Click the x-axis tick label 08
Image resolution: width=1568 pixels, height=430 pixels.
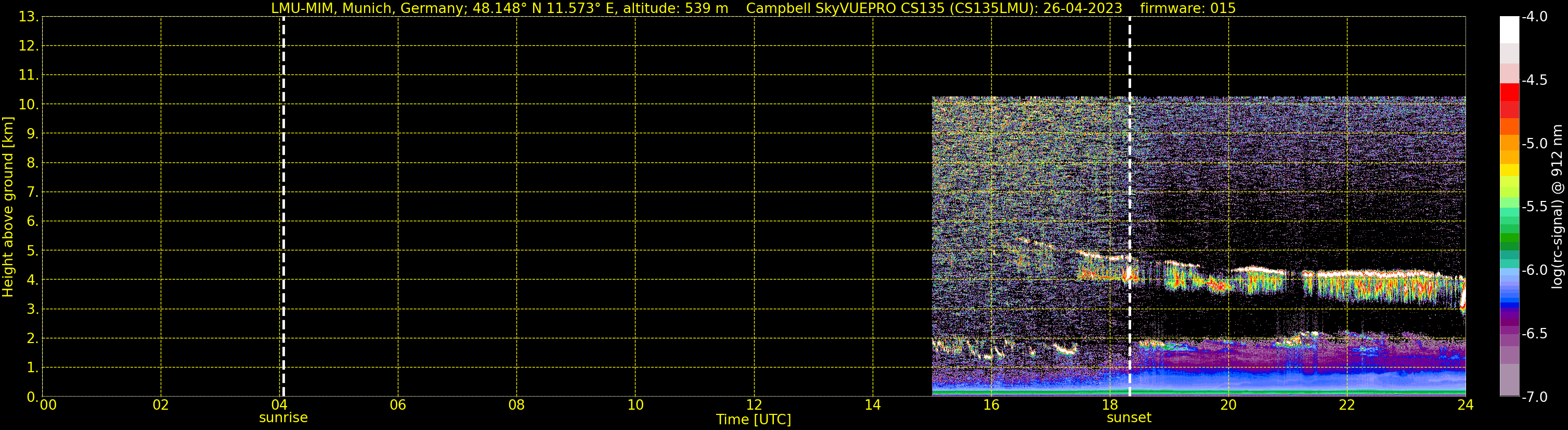point(517,405)
